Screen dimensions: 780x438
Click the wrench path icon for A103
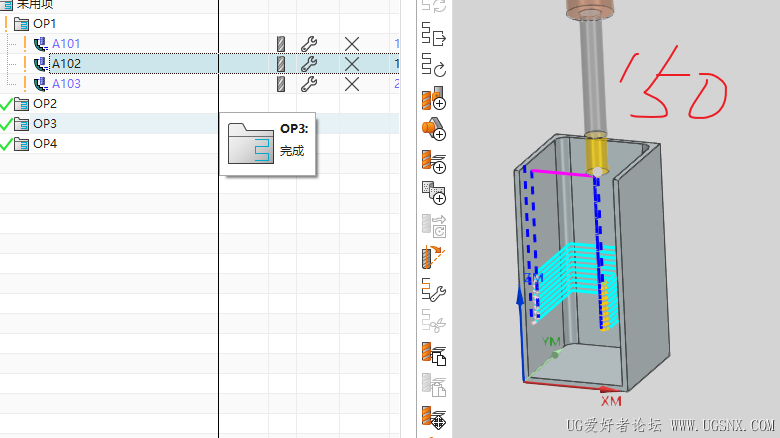pyautogui.click(x=309, y=84)
